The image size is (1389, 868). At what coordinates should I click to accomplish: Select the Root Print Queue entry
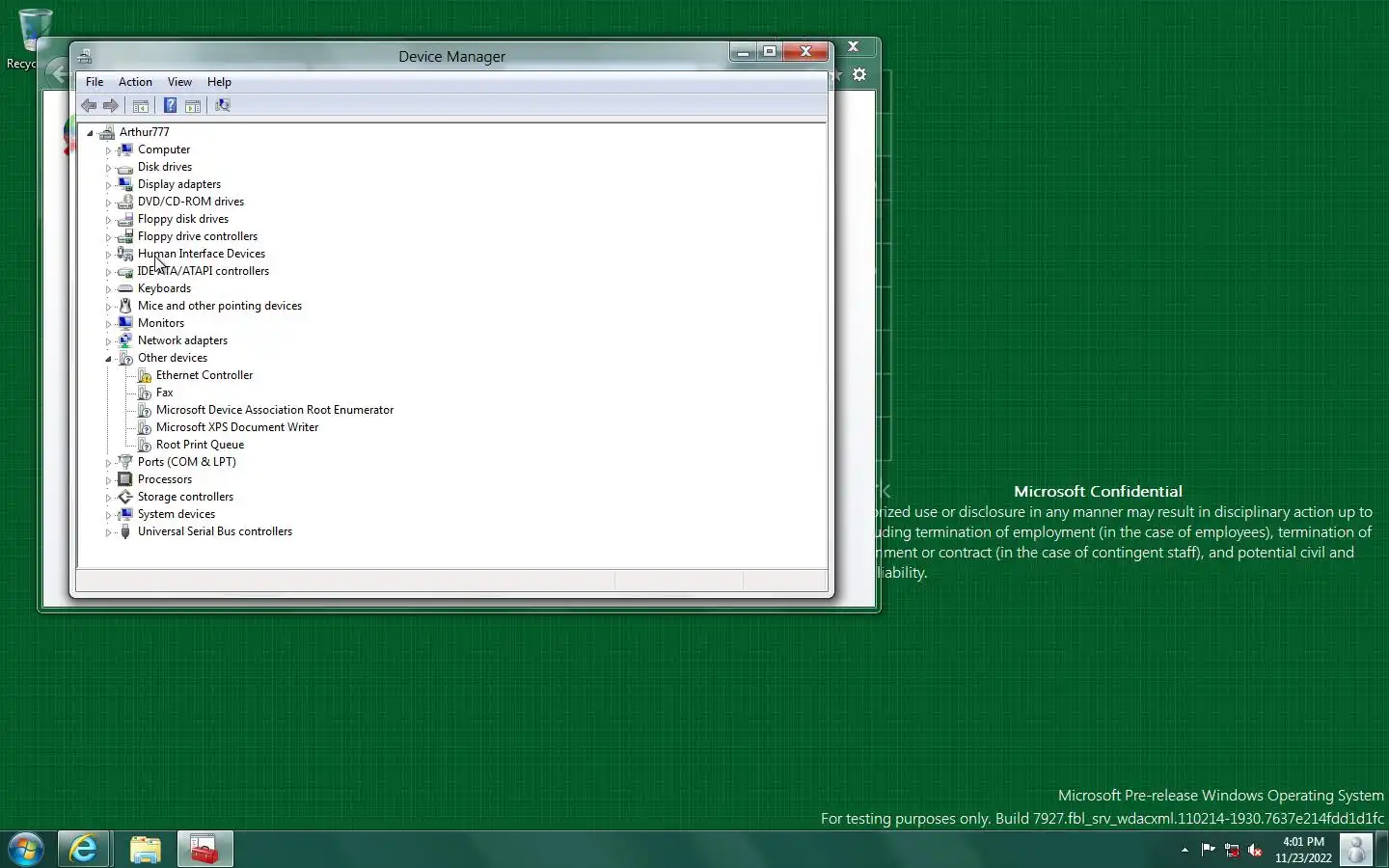tap(200, 445)
